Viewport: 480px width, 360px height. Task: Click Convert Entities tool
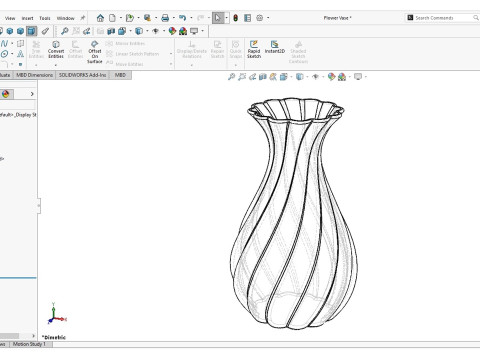tap(56, 49)
